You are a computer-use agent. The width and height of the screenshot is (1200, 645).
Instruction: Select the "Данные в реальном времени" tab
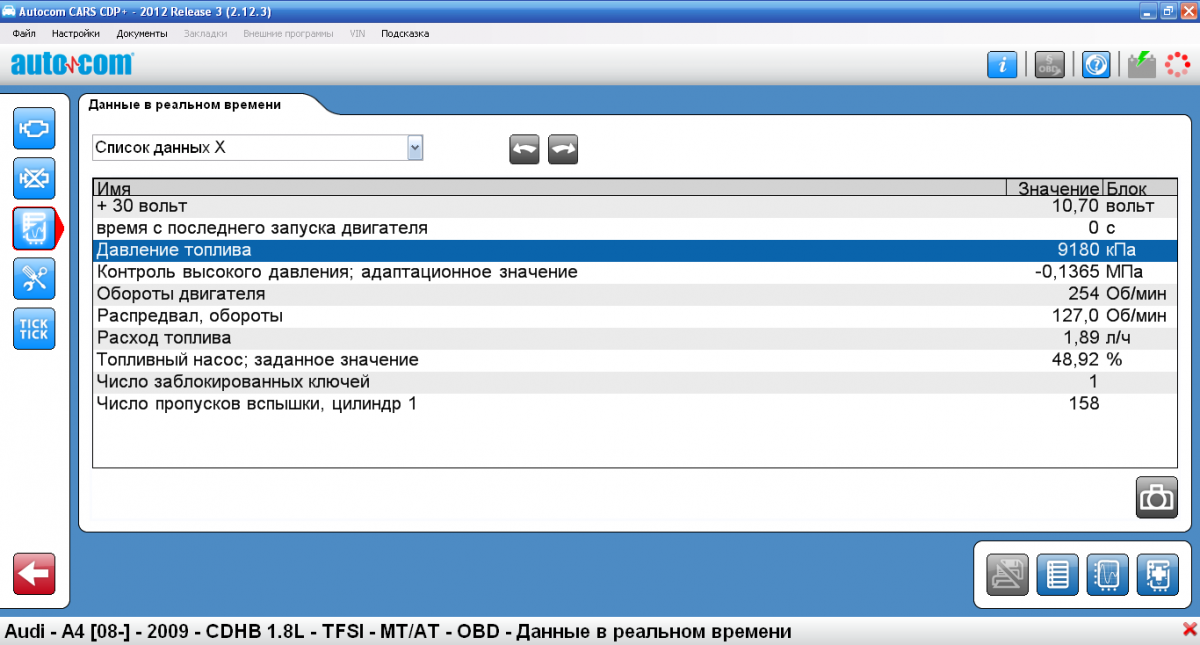(x=185, y=104)
